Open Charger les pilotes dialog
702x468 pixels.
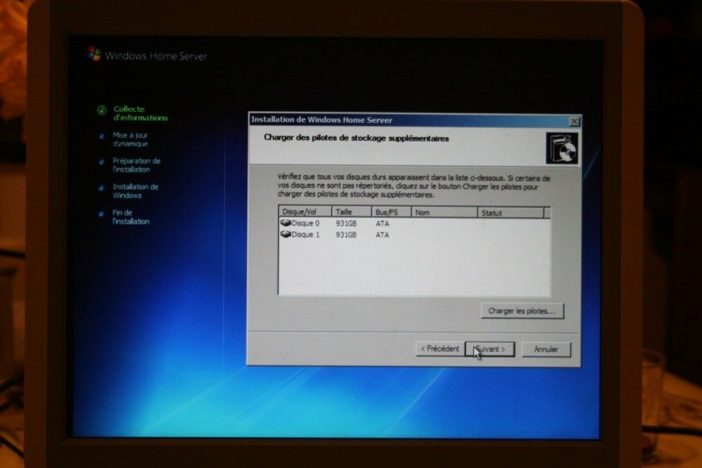[522, 311]
